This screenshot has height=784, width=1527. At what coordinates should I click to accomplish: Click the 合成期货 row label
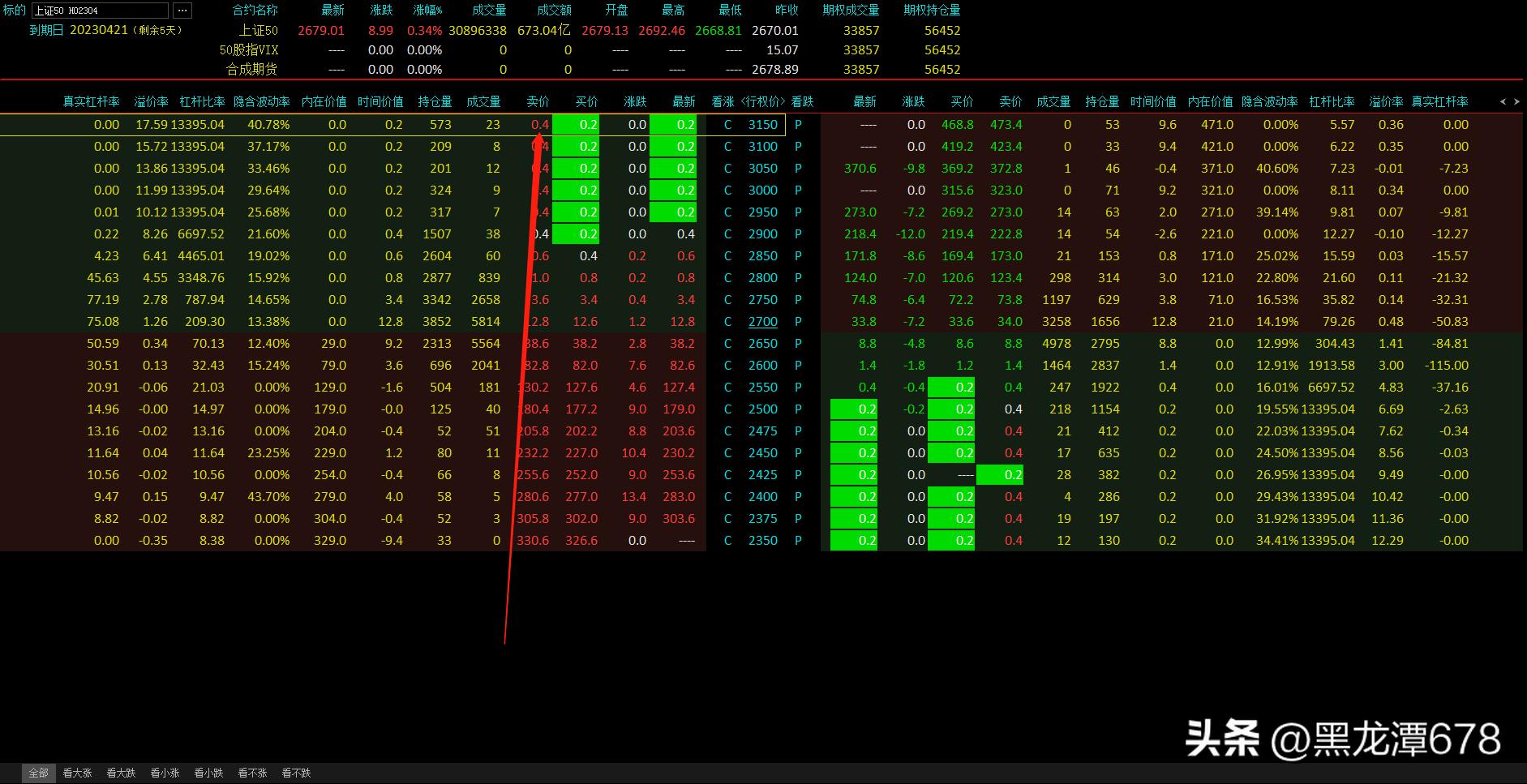click(x=251, y=70)
